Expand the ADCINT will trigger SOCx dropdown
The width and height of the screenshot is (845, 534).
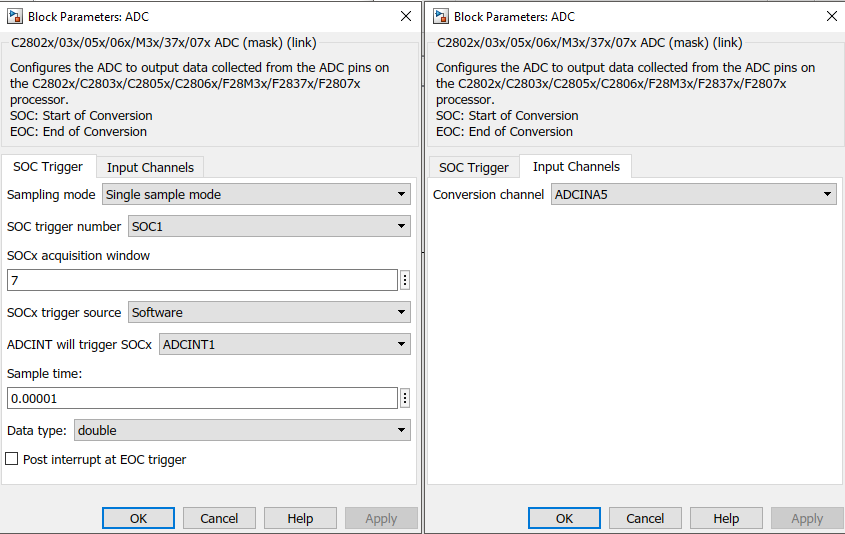point(284,345)
